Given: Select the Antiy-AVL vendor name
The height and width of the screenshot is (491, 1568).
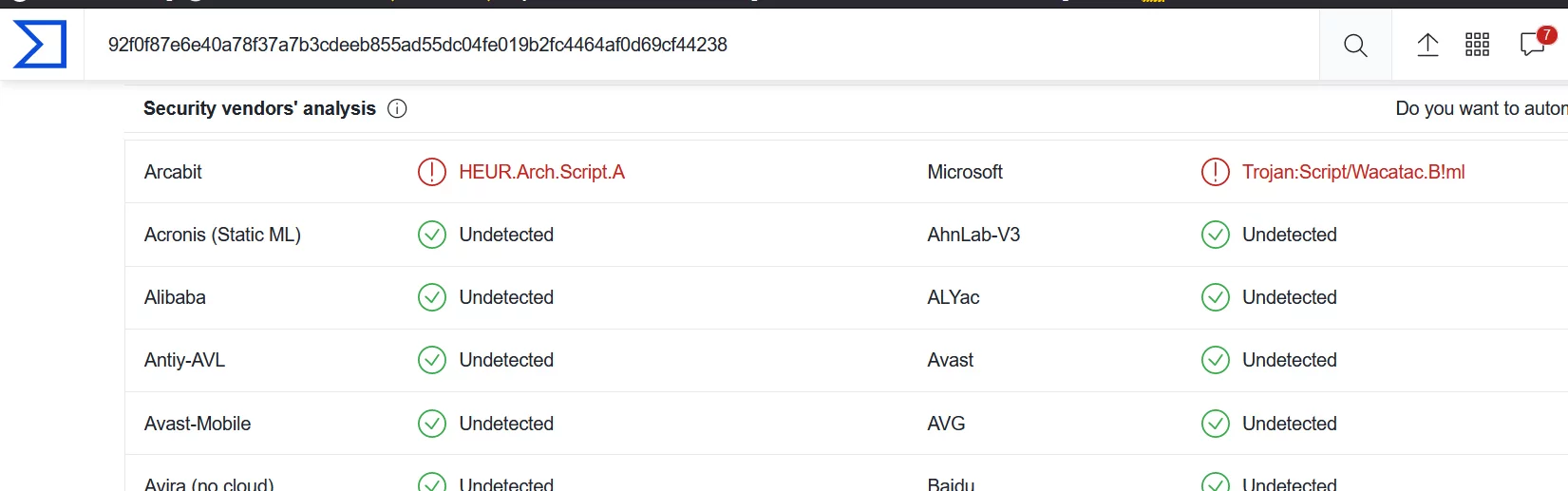Looking at the screenshot, I should coord(184,360).
